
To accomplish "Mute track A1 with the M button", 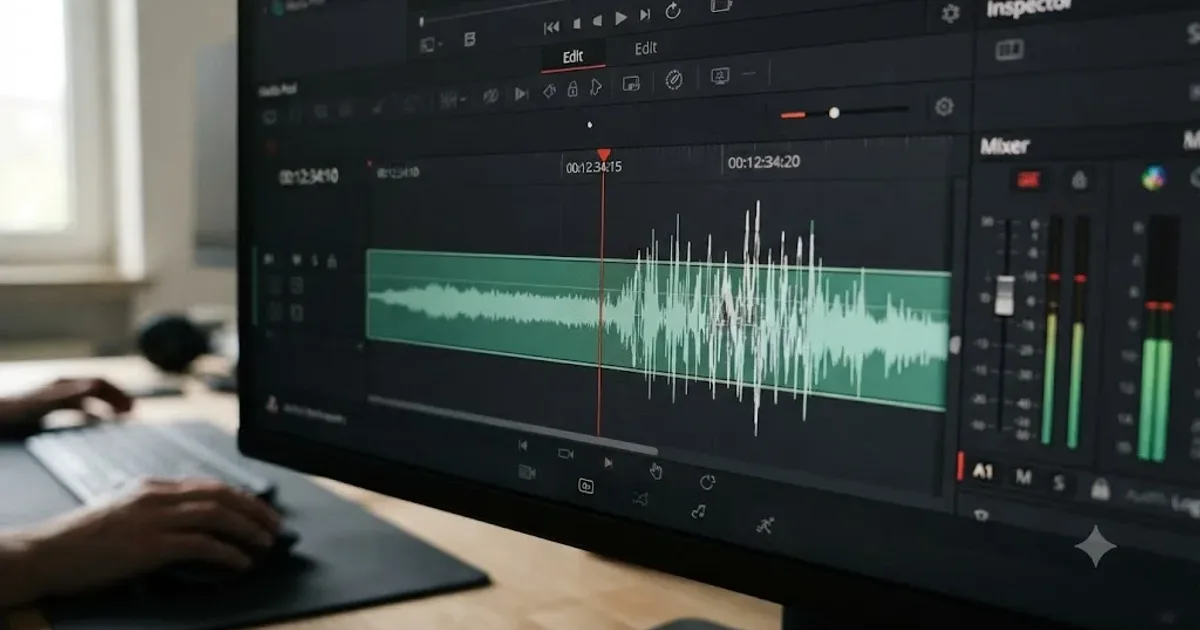I will coord(1023,476).
